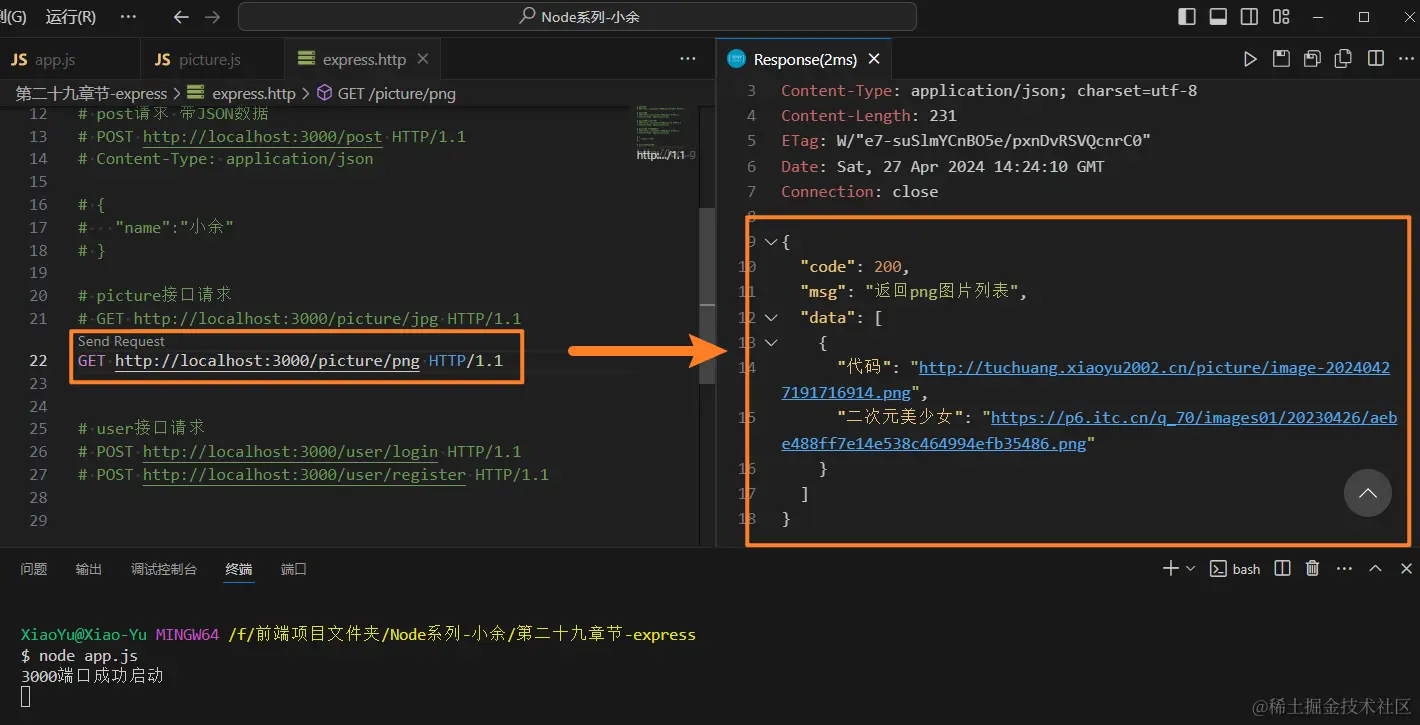The width and height of the screenshot is (1420, 725).
Task: Open the Customize Layout icon
Action: point(1281,17)
